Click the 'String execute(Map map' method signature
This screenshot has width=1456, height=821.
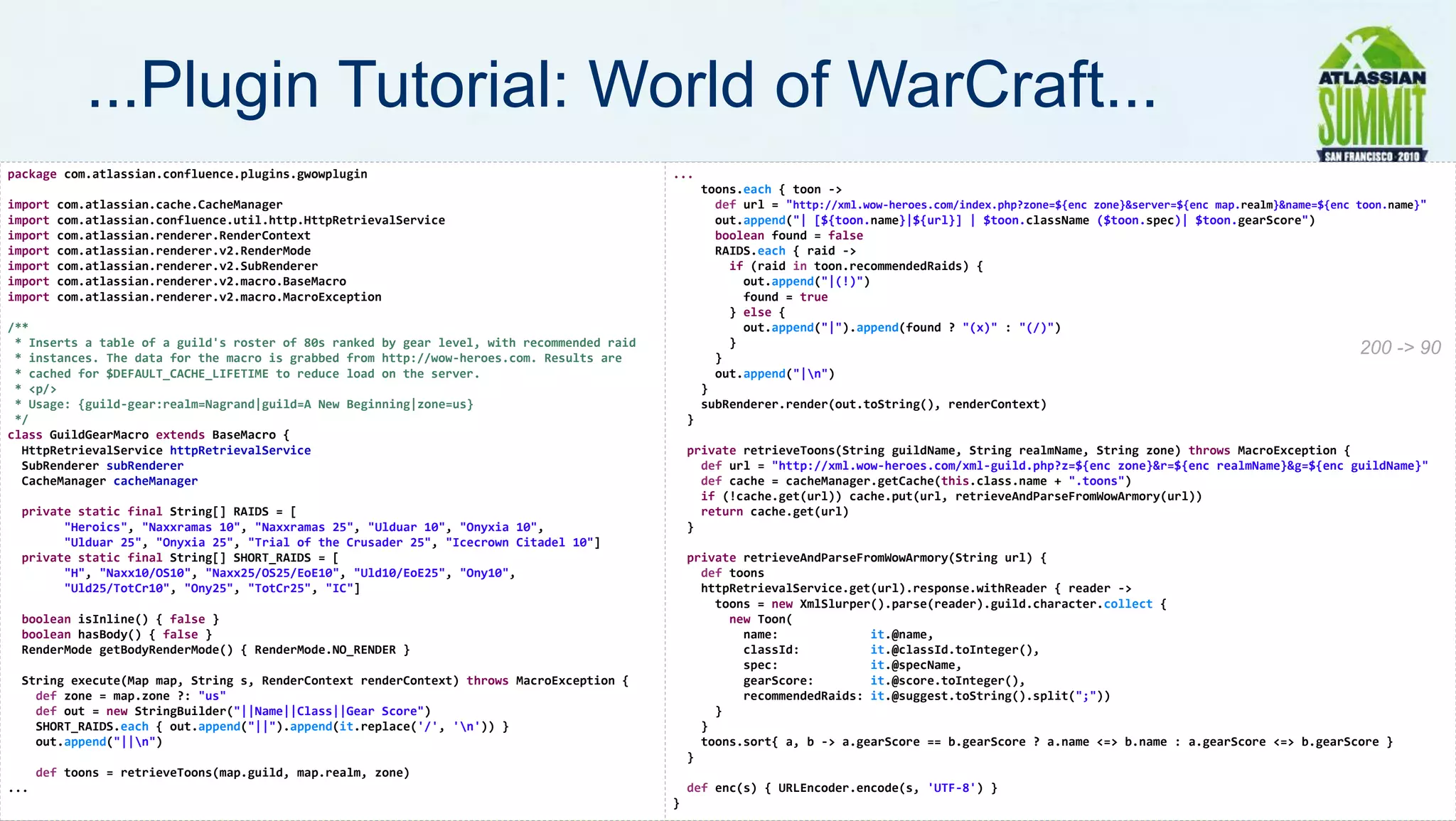tap(324, 680)
